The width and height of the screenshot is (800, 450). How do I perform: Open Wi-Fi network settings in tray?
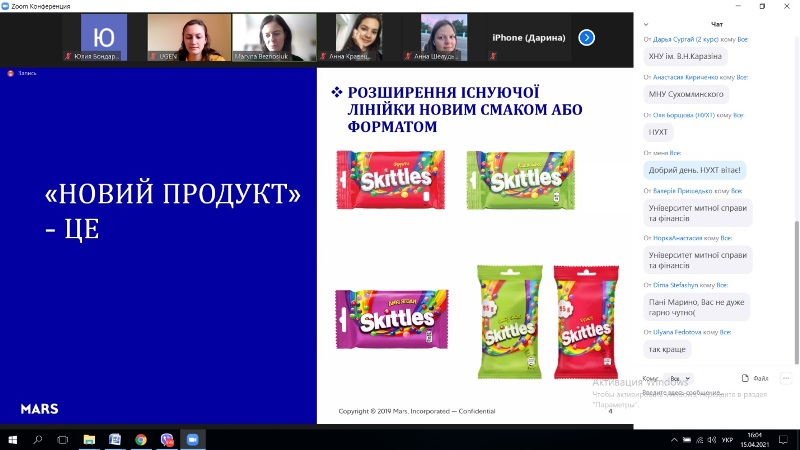coord(699,440)
